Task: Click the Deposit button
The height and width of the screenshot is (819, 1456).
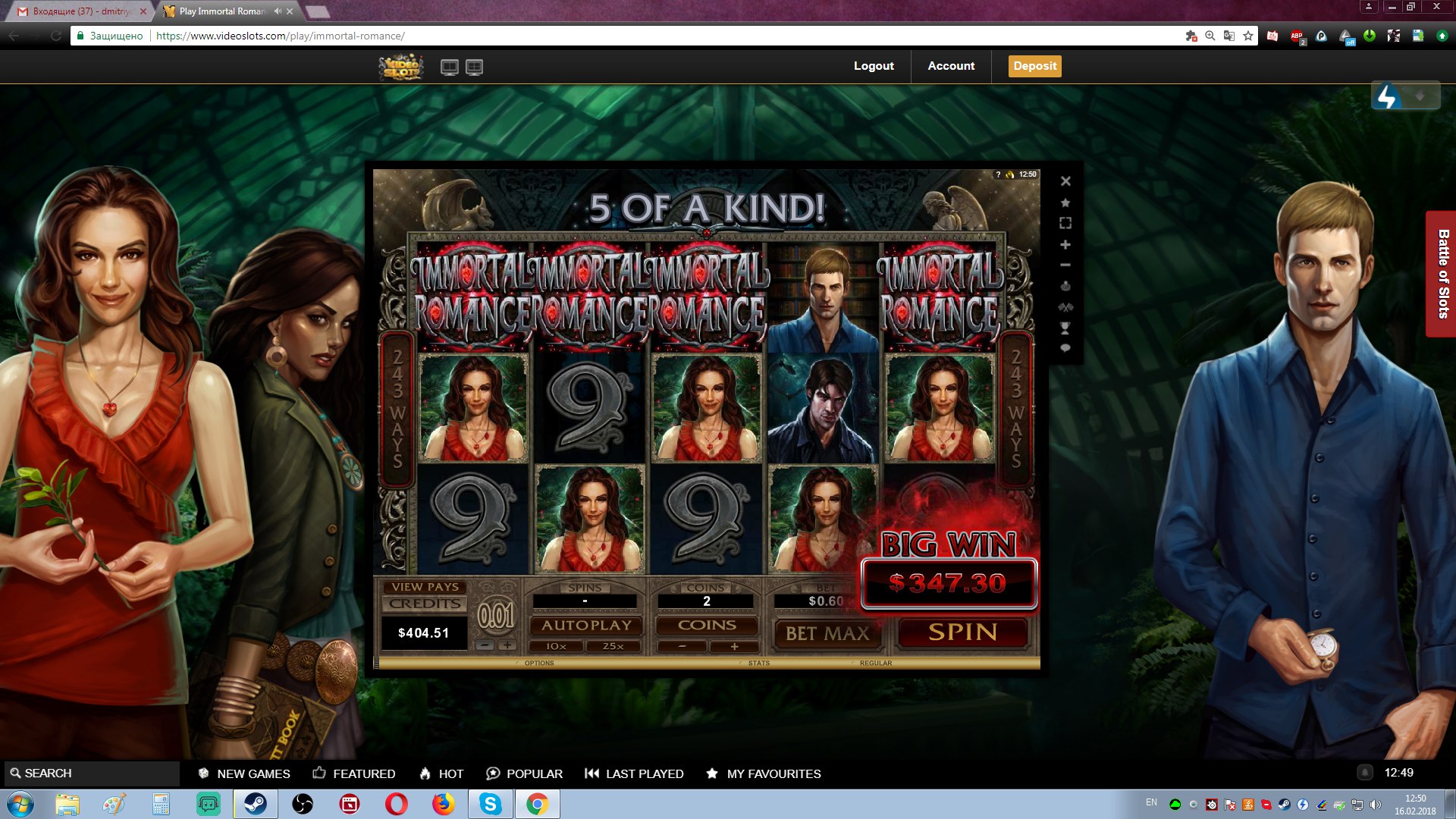Action: tap(1034, 66)
